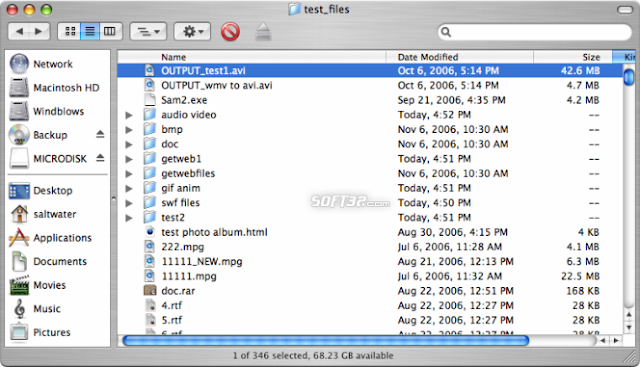
Task: Open Movies in the sidebar
Action: pos(38,285)
